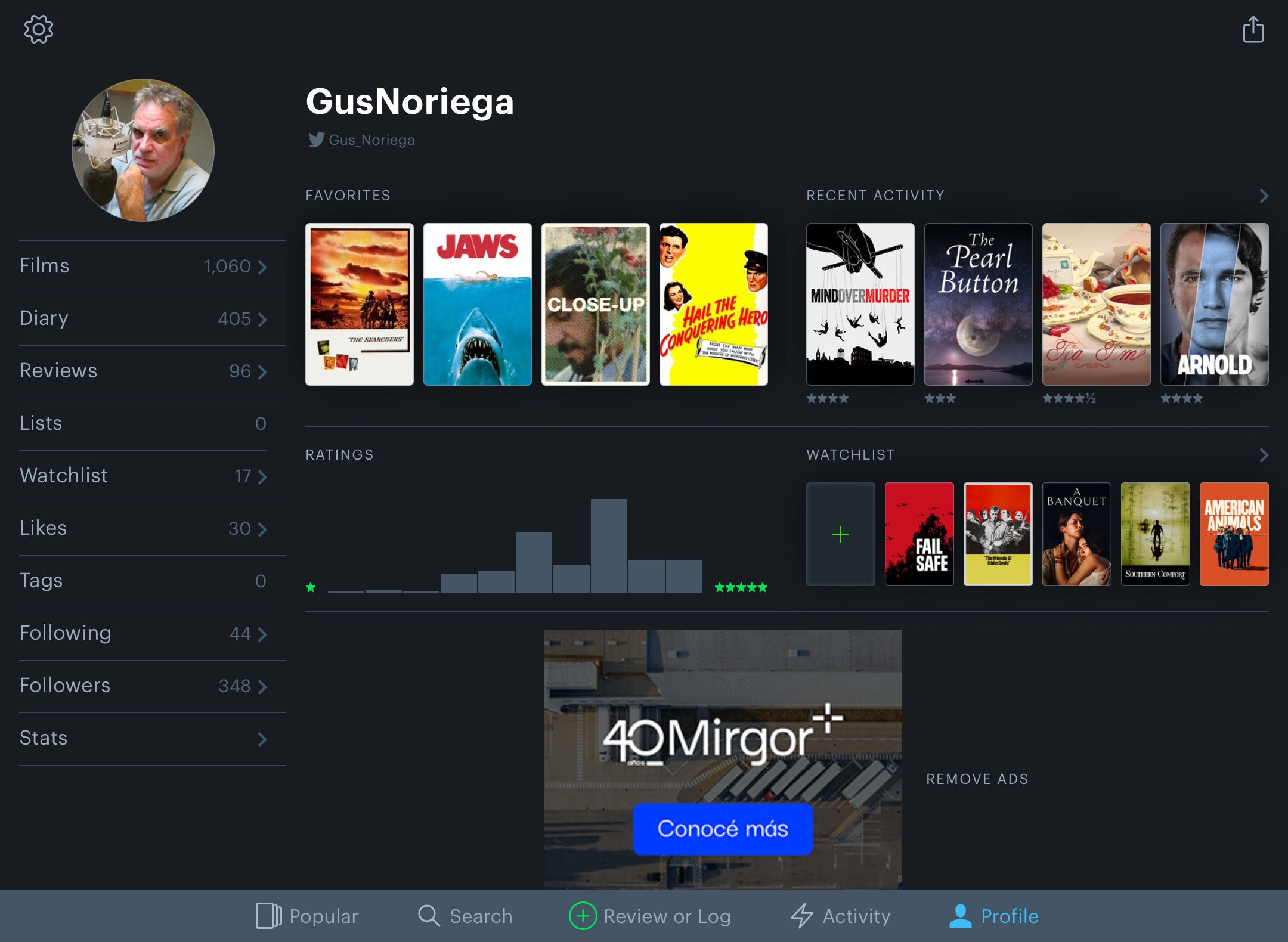Open the Jaws favorite poster

click(x=477, y=304)
